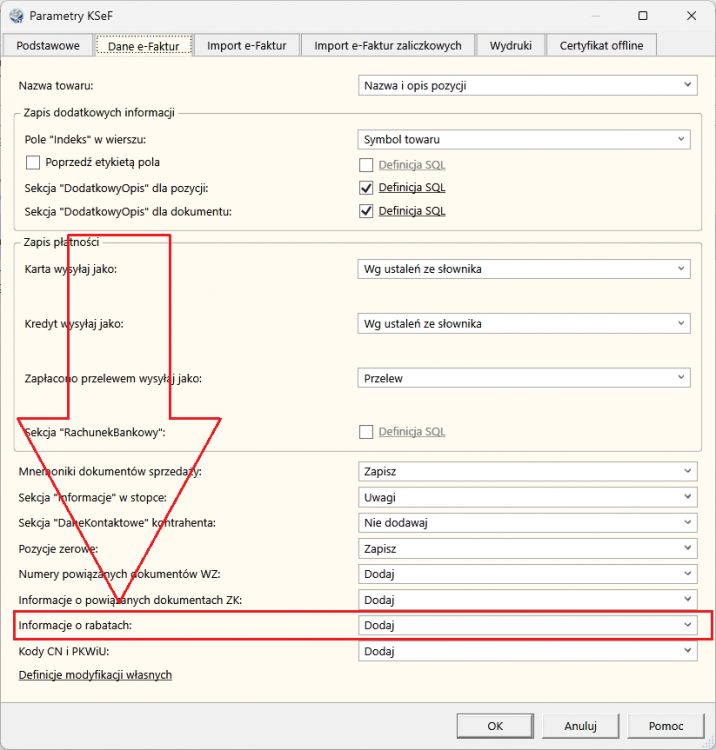
Task: Maximize the Parametry KSeF window
Action: [x=643, y=16]
